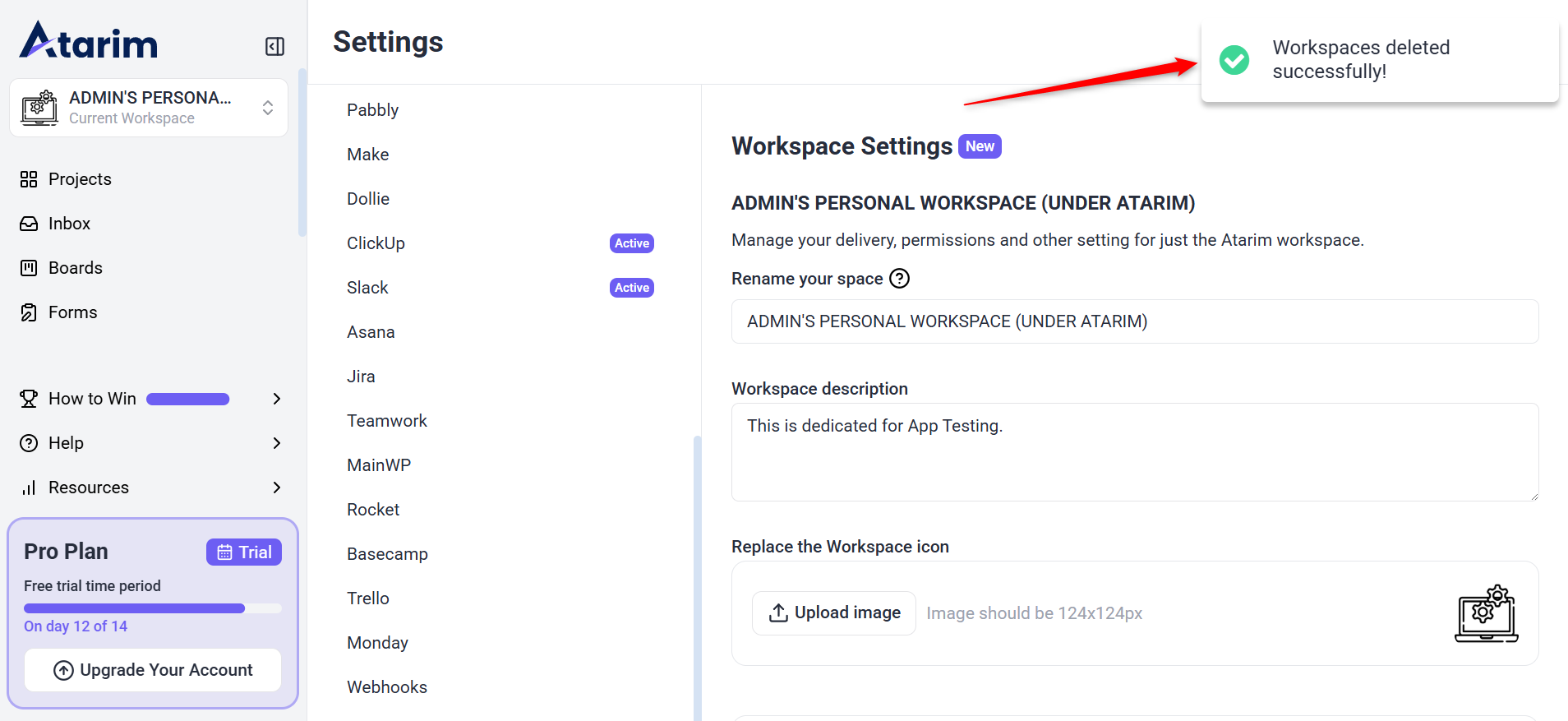Collapse the sidebar with the panel icon
Viewport: 1568px width, 721px height.
pos(274,46)
